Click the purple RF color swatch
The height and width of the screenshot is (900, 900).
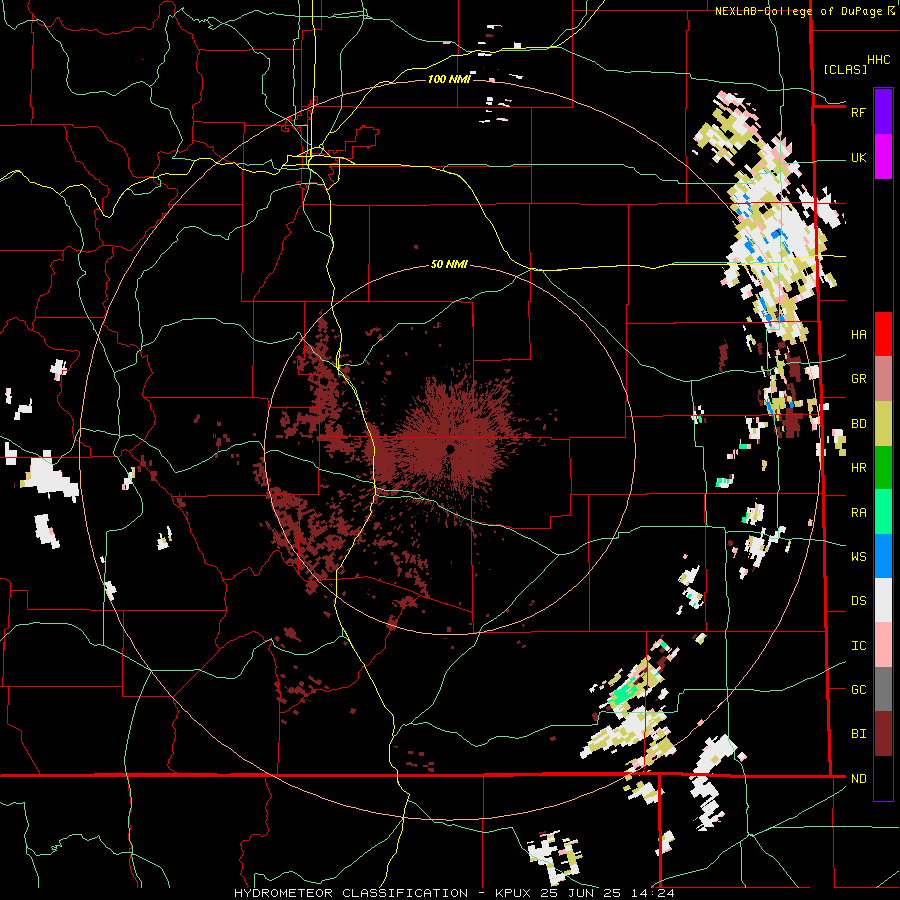tap(883, 112)
